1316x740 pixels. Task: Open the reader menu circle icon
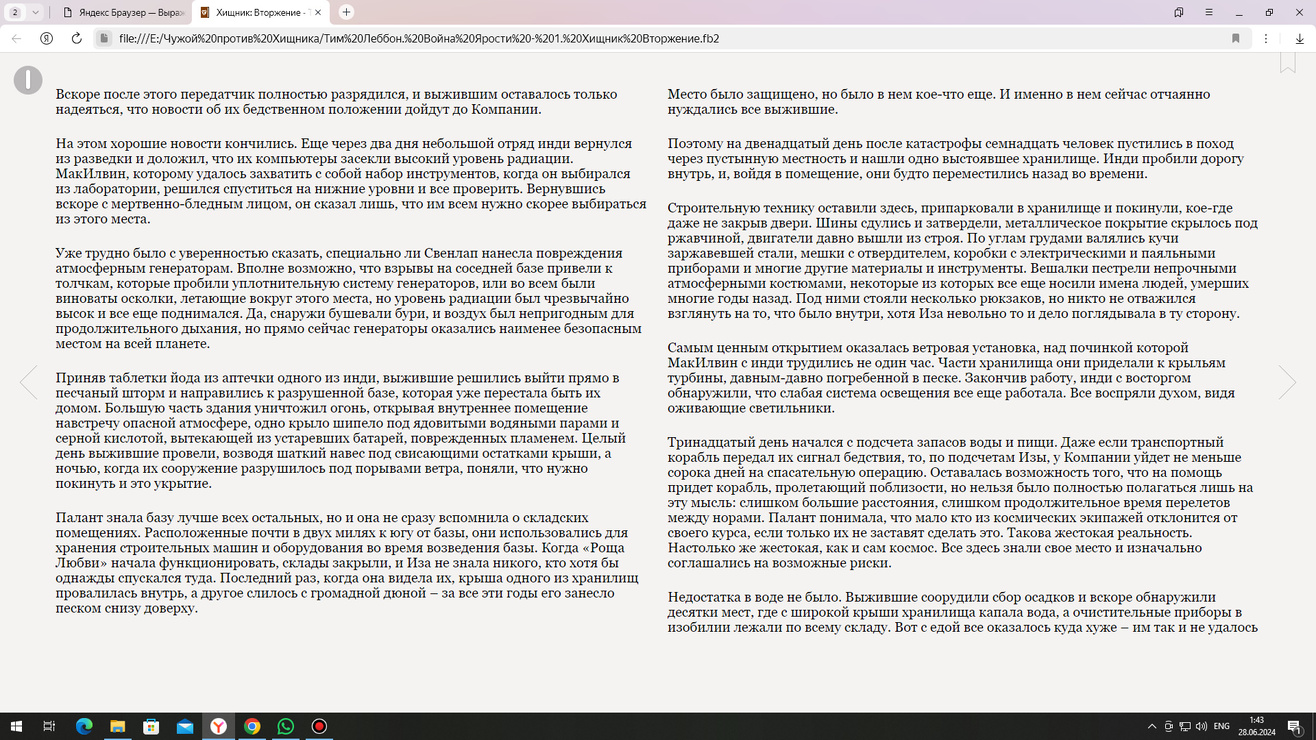[28, 80]
